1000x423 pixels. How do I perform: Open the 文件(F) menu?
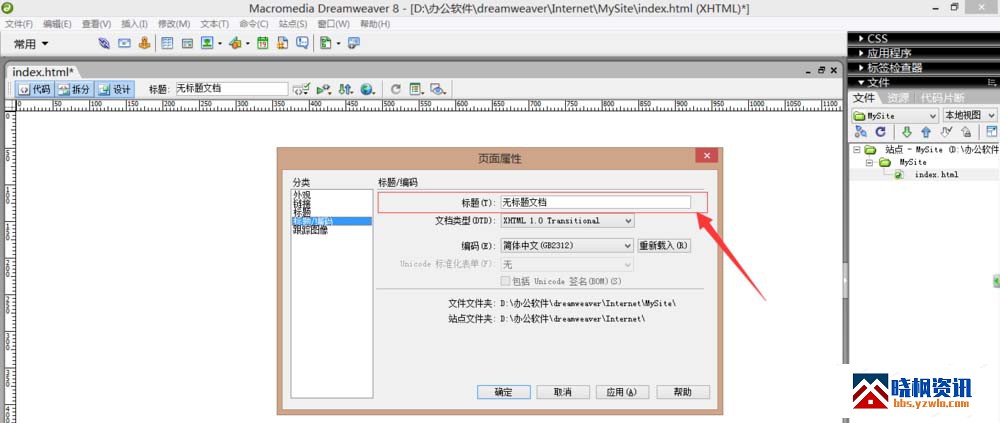[19, 24]
